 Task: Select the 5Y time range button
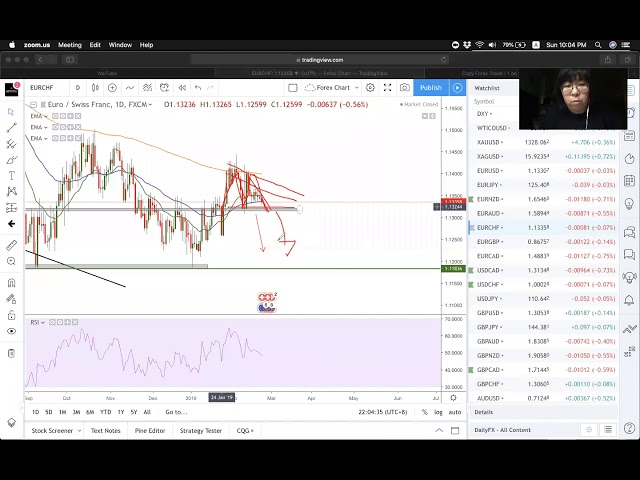tap(134, 412)
